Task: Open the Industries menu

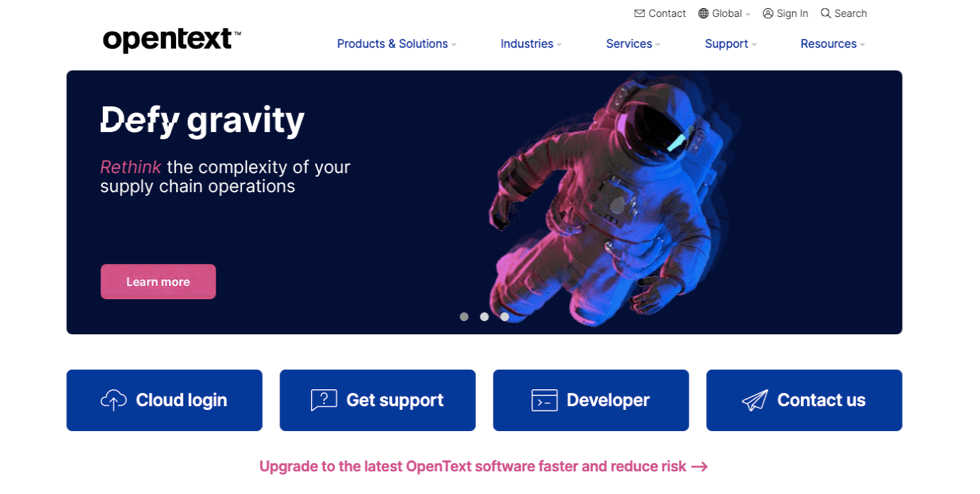Action: [527, 44]
